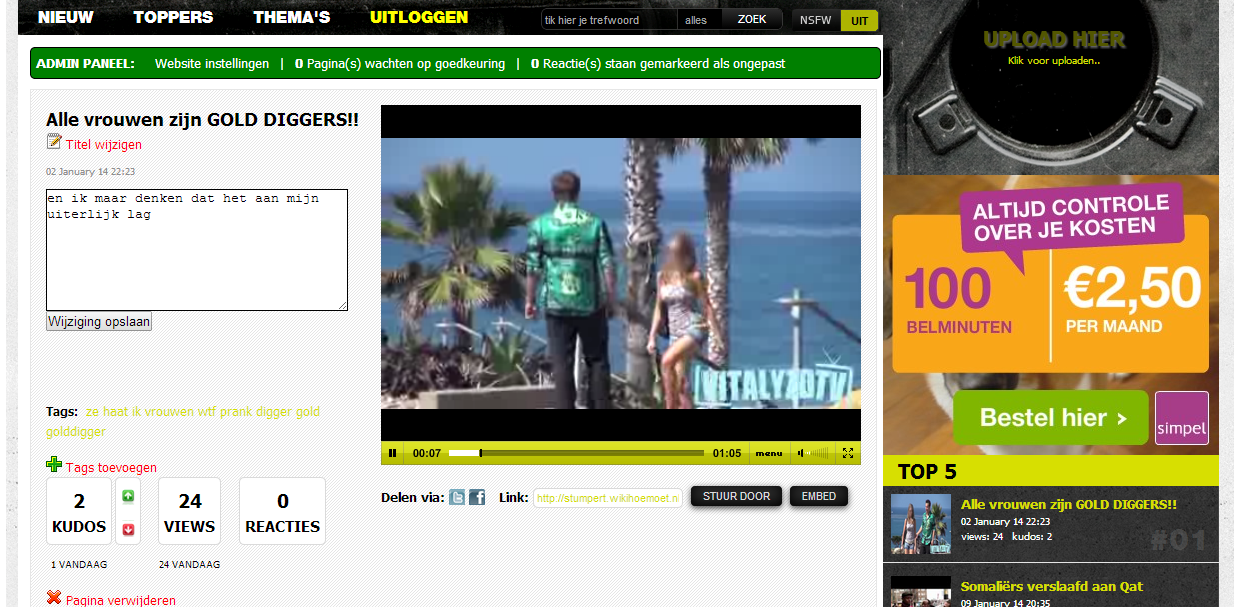Share via the Facebook icon
Screen dimensions: 1234x614
477,497
